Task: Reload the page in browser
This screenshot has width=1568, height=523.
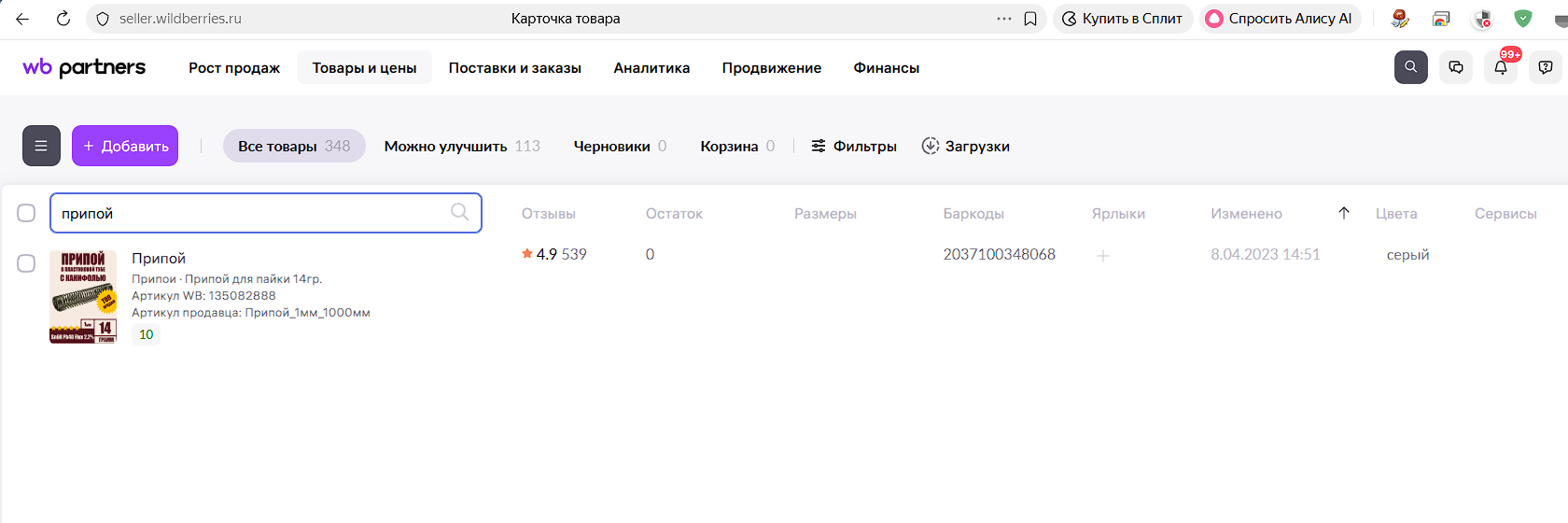Action: (63, 19)
